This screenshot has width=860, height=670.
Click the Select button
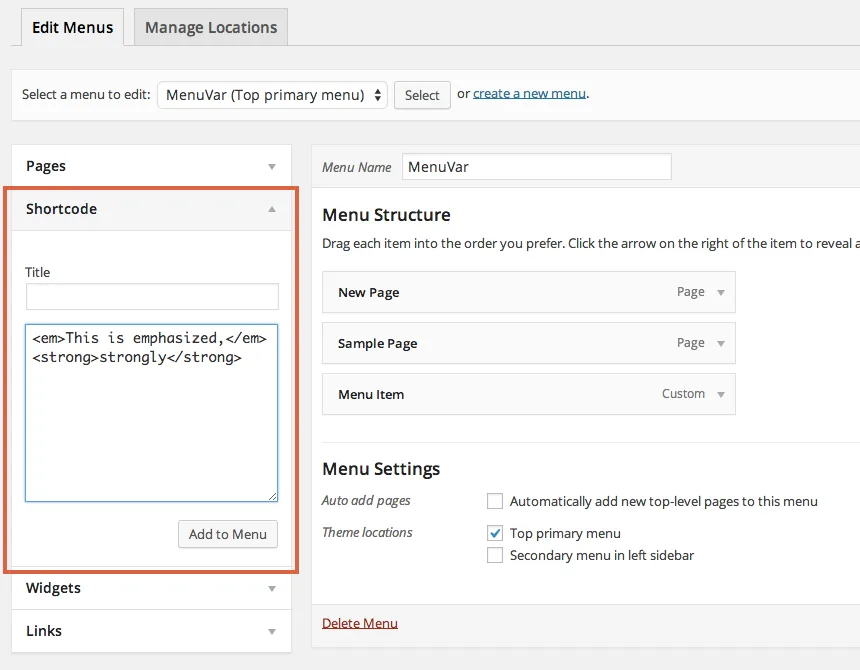[422, 95]
